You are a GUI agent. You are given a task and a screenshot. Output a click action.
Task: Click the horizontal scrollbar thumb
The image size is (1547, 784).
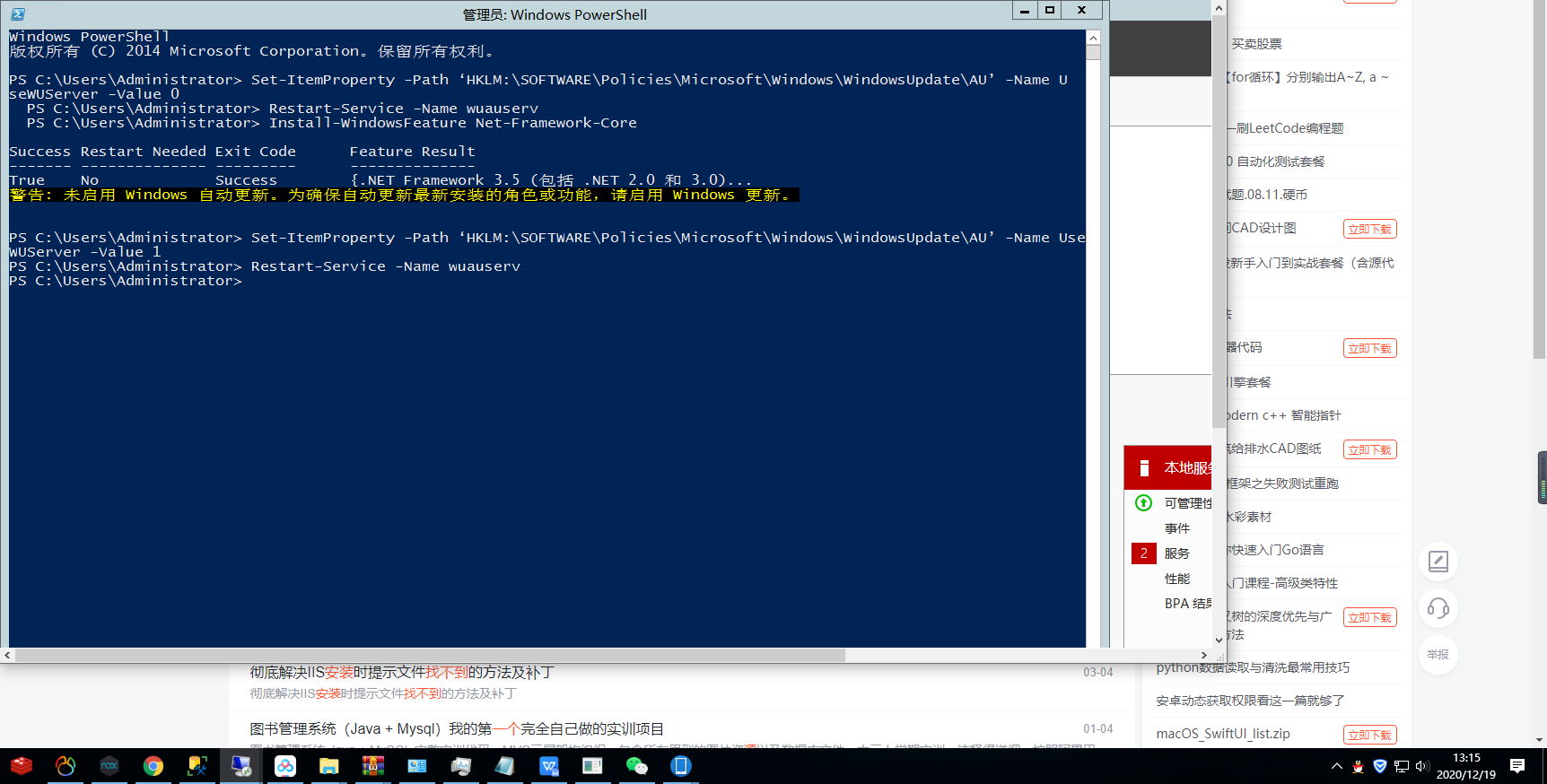point(430,656)
